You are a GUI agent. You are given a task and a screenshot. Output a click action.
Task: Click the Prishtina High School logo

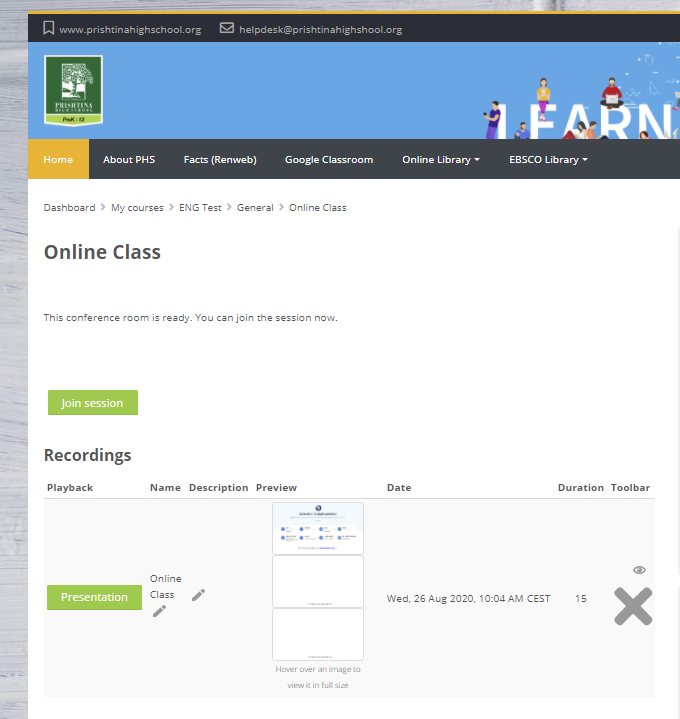click(x=73, y=90)
